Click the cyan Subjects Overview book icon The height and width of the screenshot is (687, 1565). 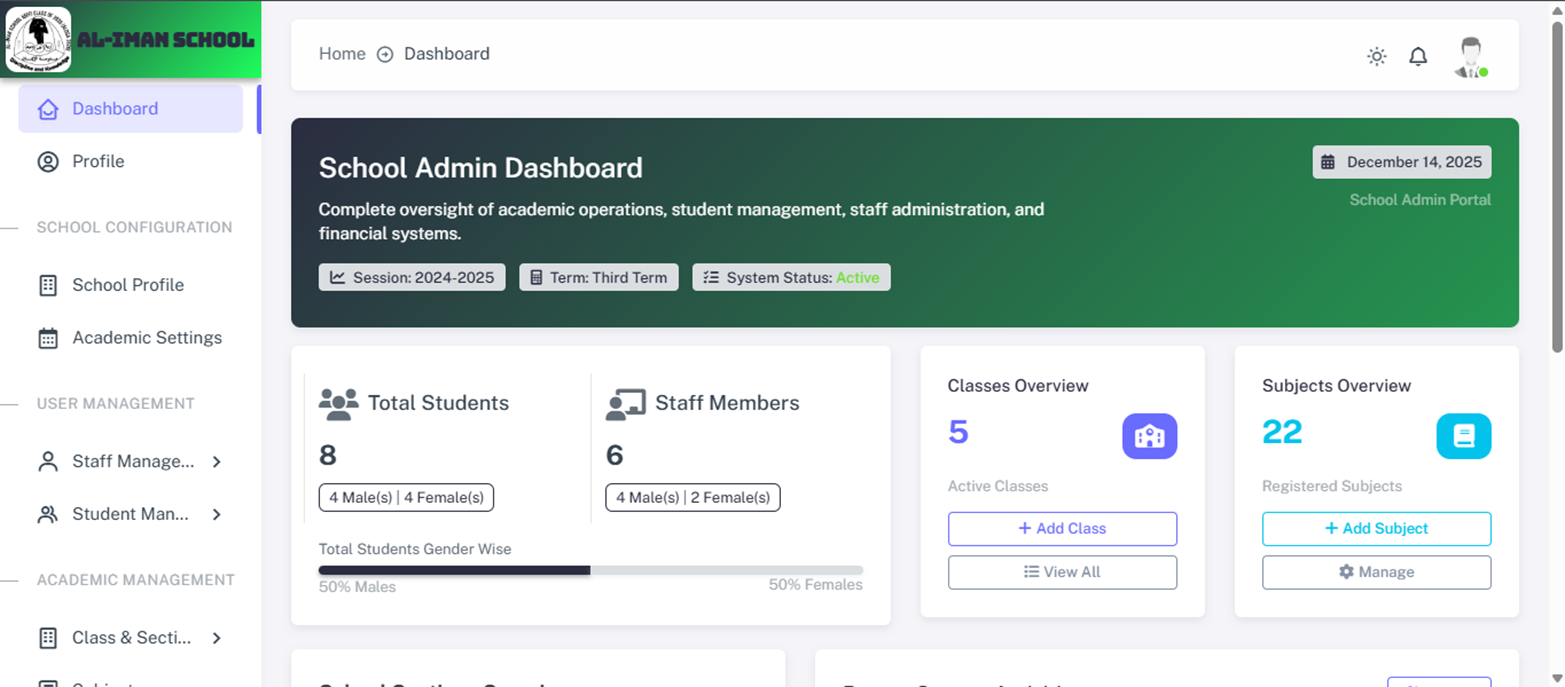click(x=1463, y=436)
